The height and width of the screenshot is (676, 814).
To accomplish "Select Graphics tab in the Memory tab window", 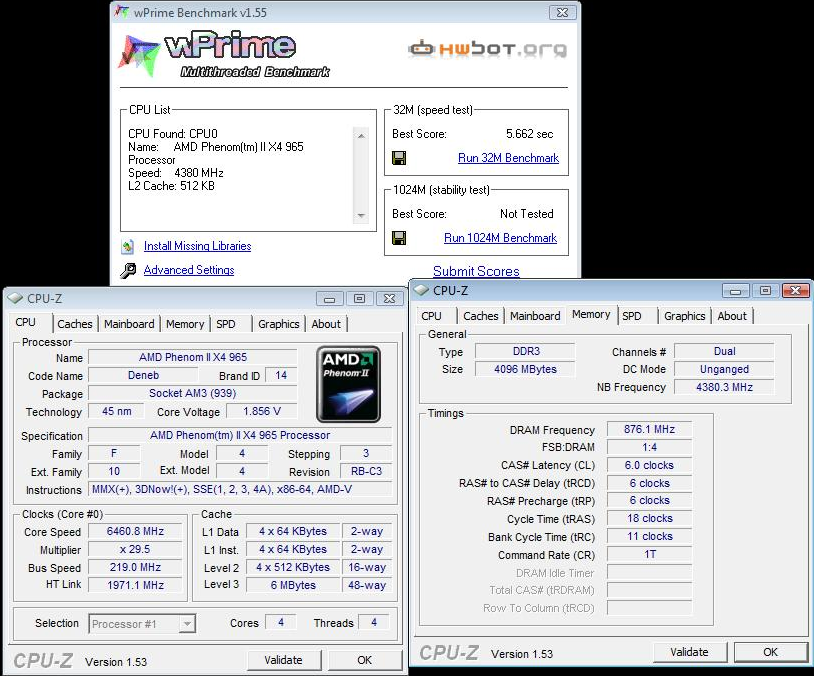I will pos(684,316).
